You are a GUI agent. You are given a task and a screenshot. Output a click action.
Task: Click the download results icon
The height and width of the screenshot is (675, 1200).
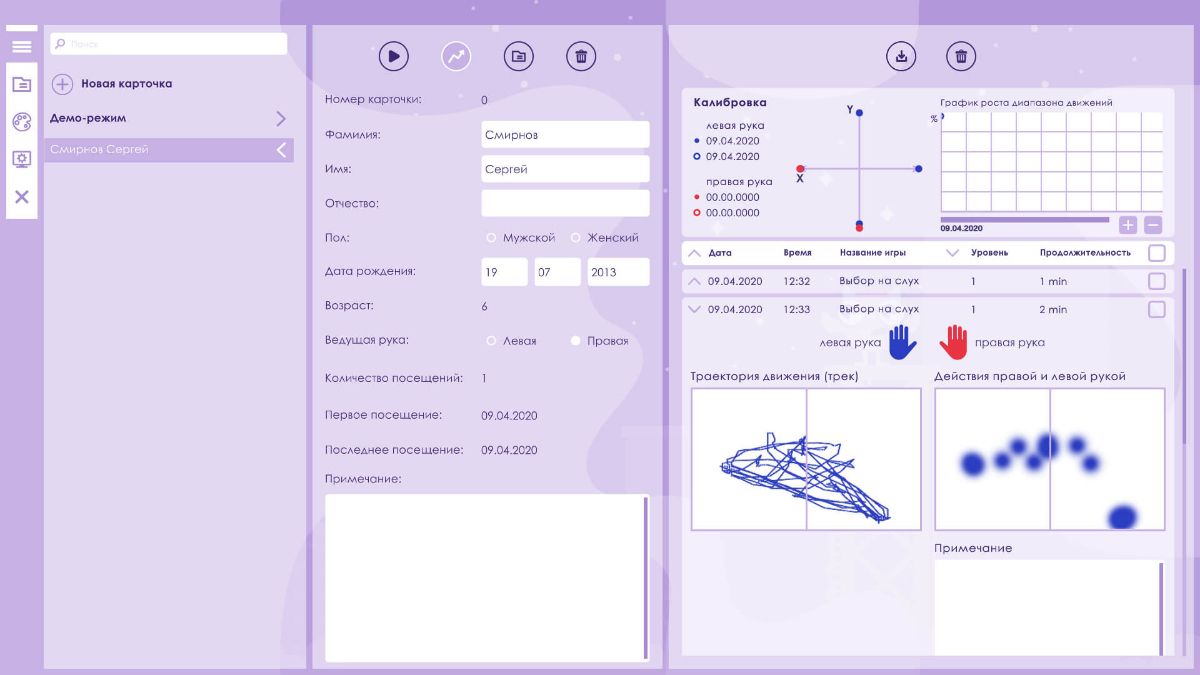pyautogui.click(x=901, y=56)
